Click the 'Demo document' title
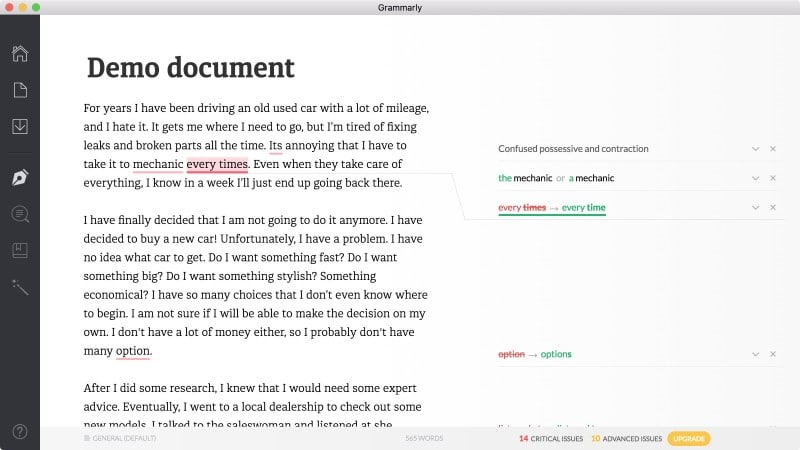The height and width of the screenshot is (450, 800). click(x=191, y=67)
